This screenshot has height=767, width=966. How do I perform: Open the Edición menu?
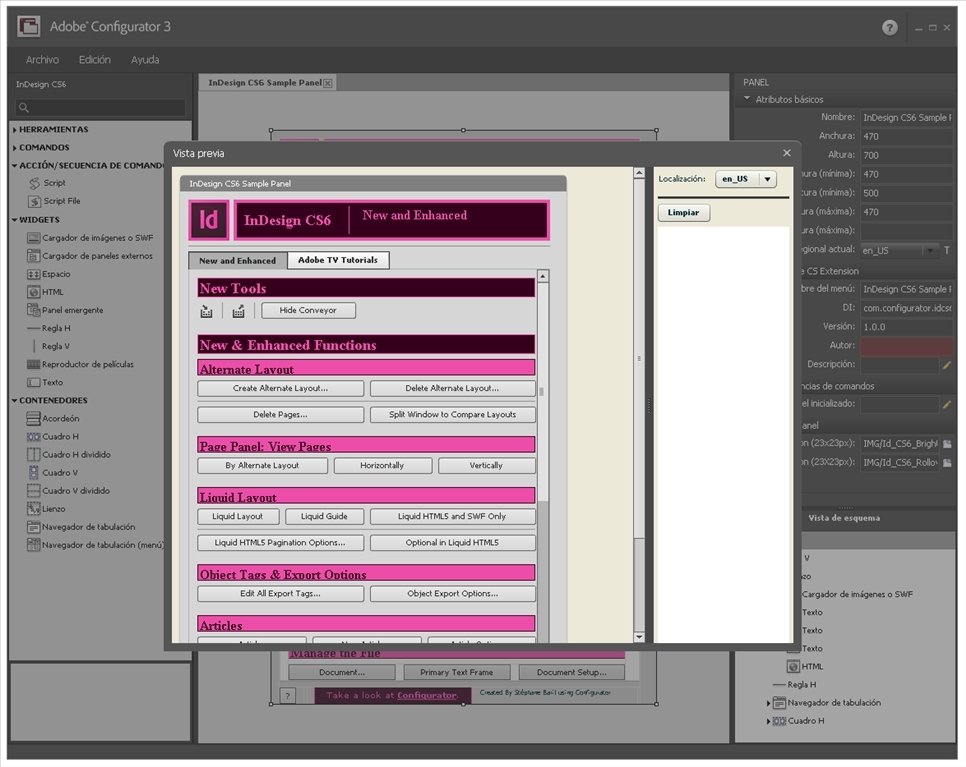(94, 60)
